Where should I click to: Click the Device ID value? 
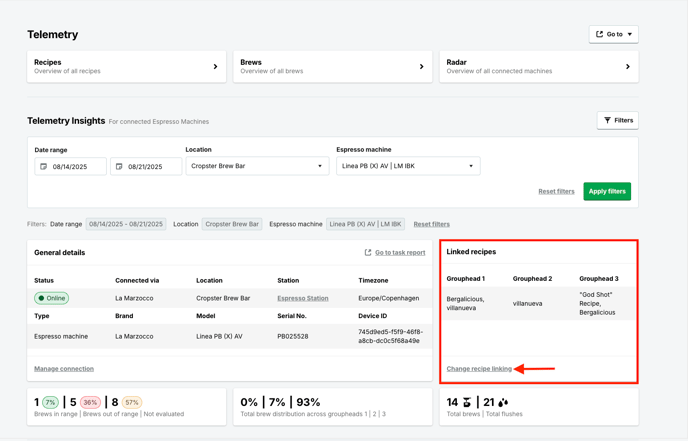(391, 336)
